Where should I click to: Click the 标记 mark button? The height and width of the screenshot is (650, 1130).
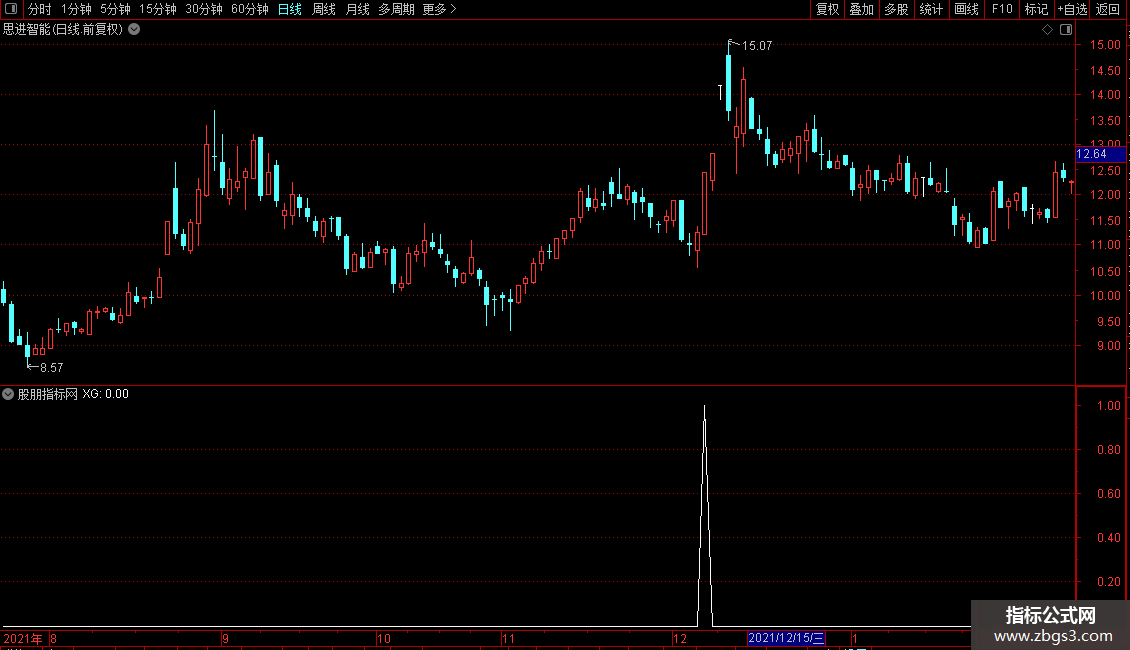[x=1036, y=9]
